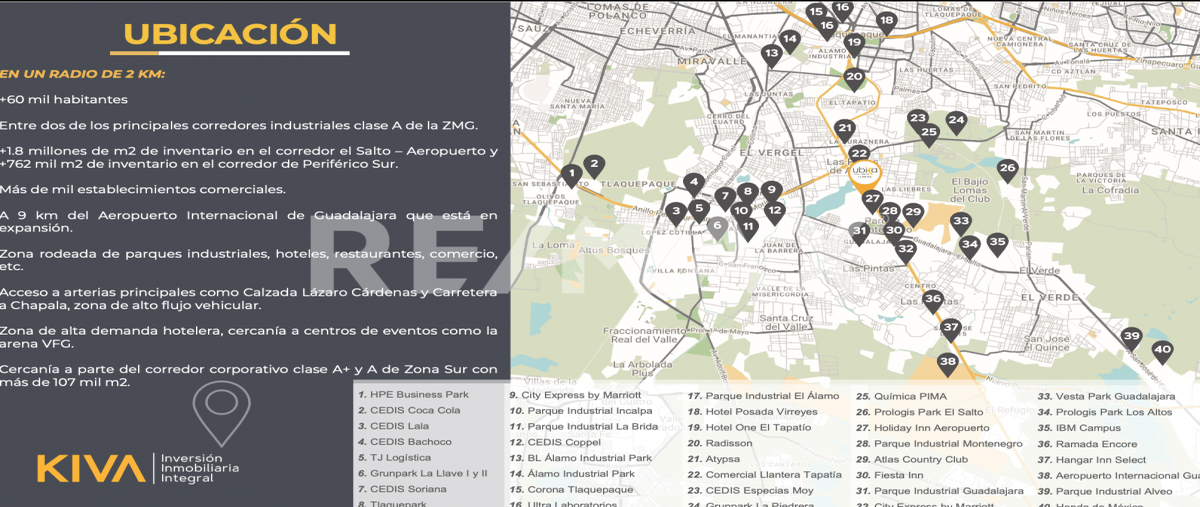Image resolution: width=1200 pixels, height=507 pixels.
Task: Select map pin number 39
Action: click(1131, 339)
